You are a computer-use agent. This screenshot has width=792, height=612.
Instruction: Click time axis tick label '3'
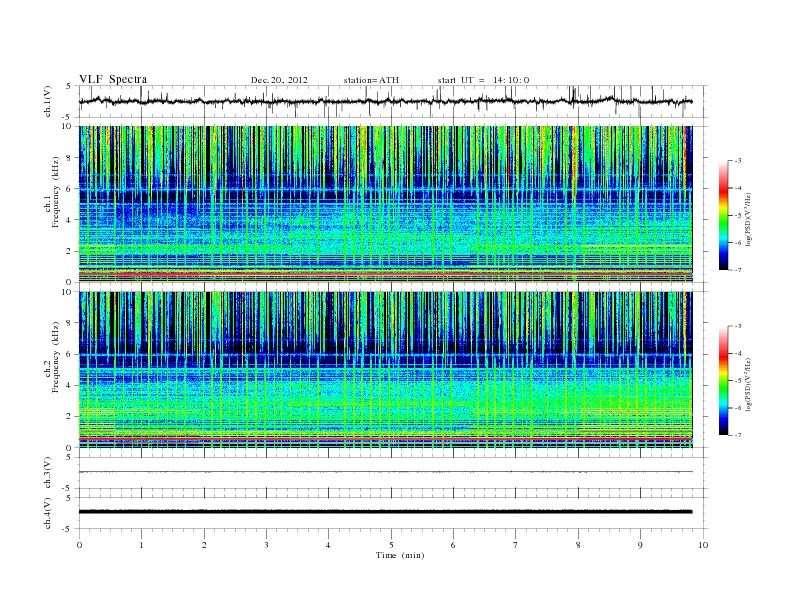tap(266, 545)
